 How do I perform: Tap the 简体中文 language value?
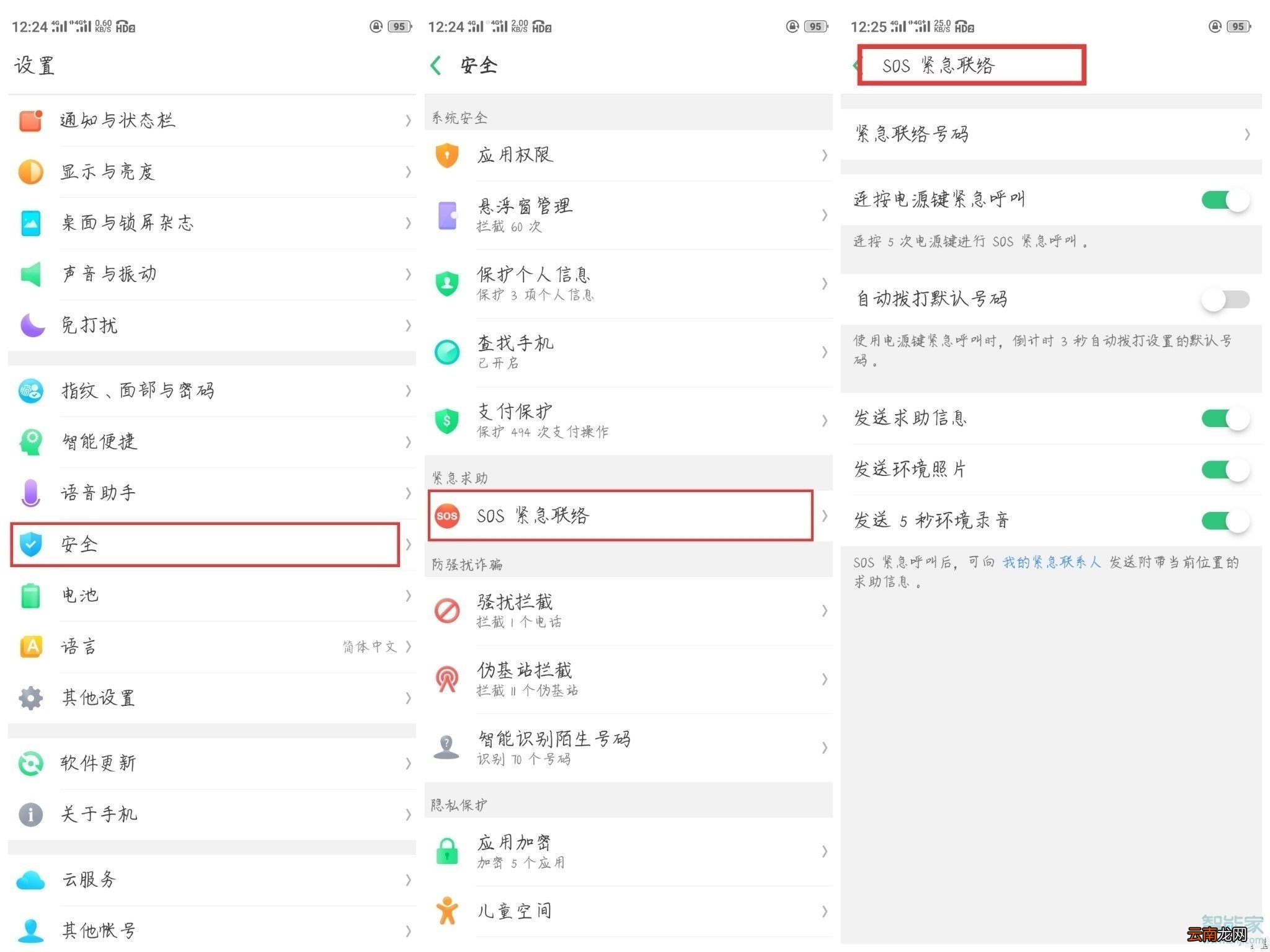click(370, 647)
